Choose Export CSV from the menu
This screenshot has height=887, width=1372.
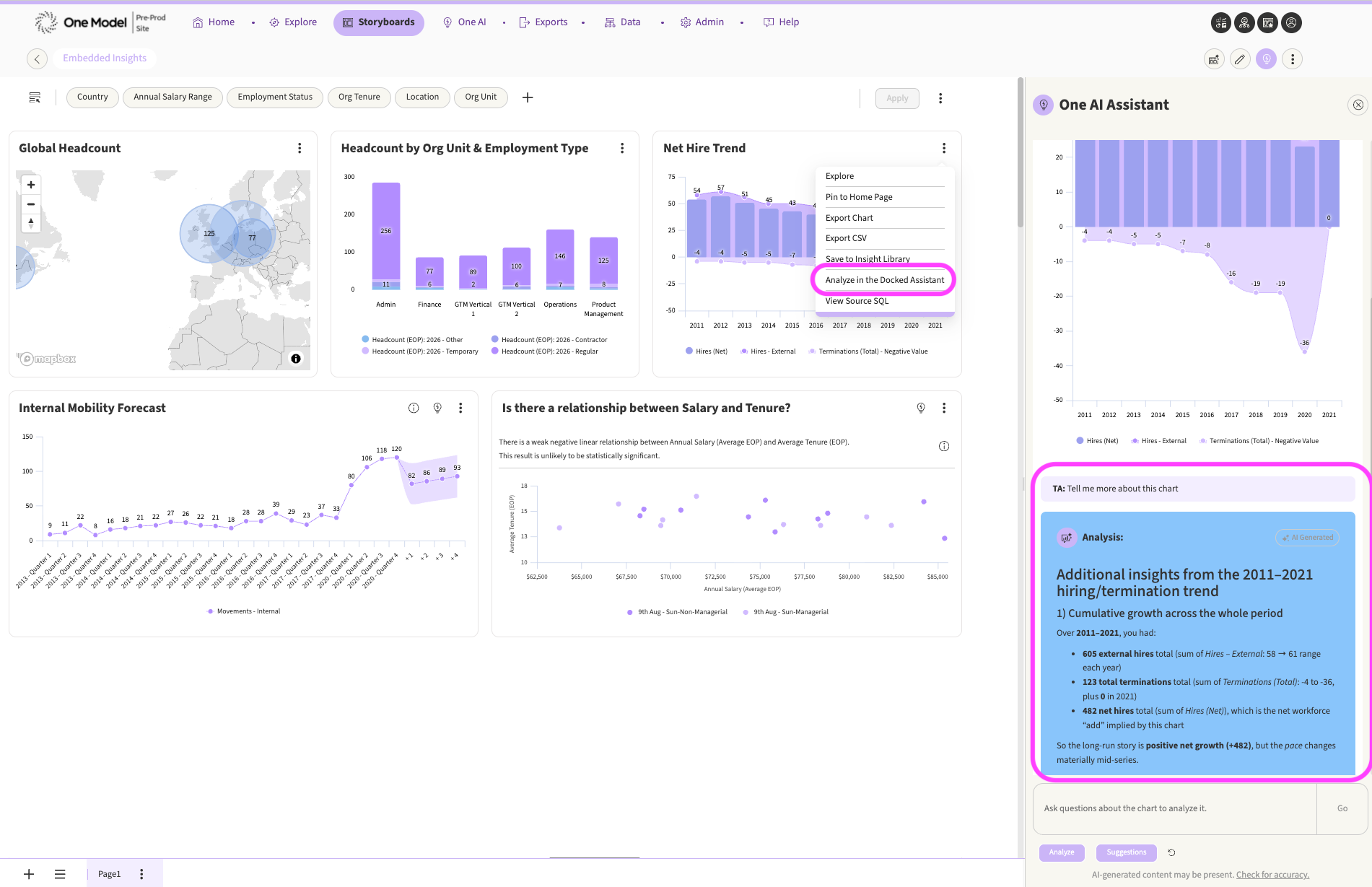coord(846,238)
